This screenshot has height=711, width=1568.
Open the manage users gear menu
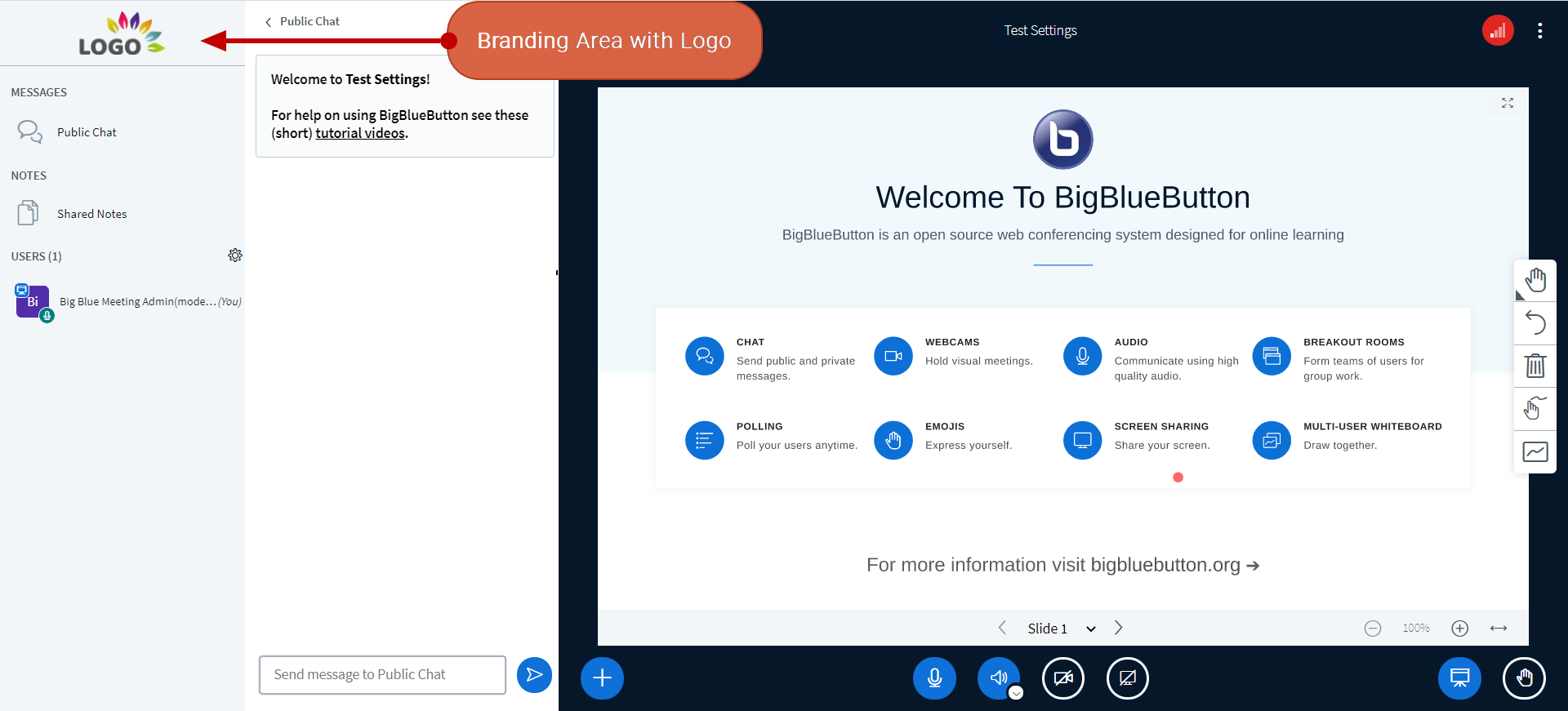pos(235,256)
